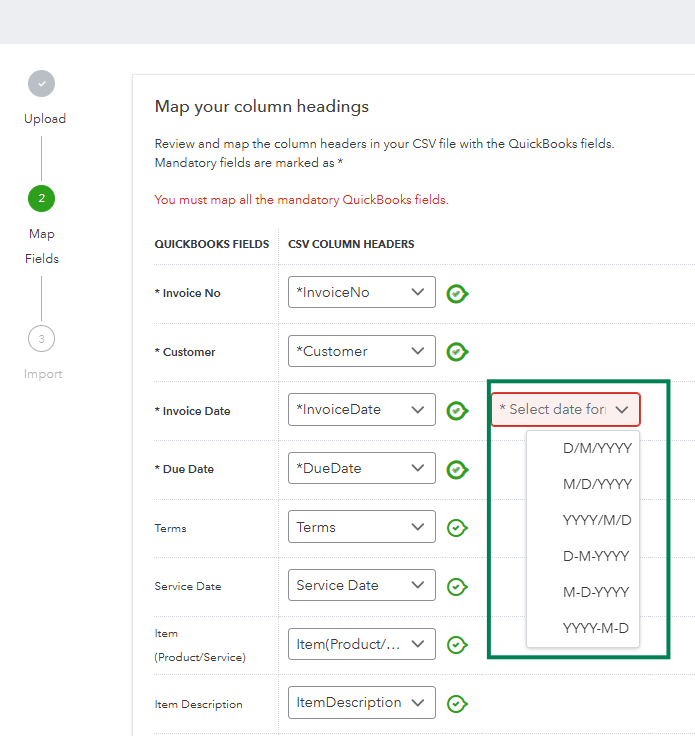
Task: Expand the ItemDescription column dropdown
Action: click(361, 702)
